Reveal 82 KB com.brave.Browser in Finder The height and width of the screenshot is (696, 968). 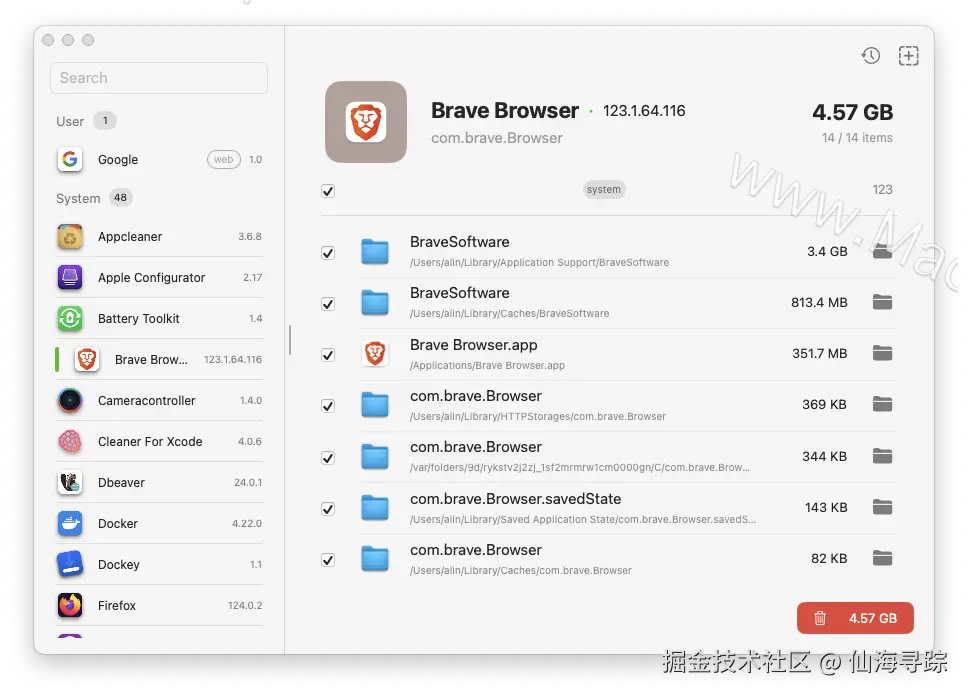tap(882, 558)
